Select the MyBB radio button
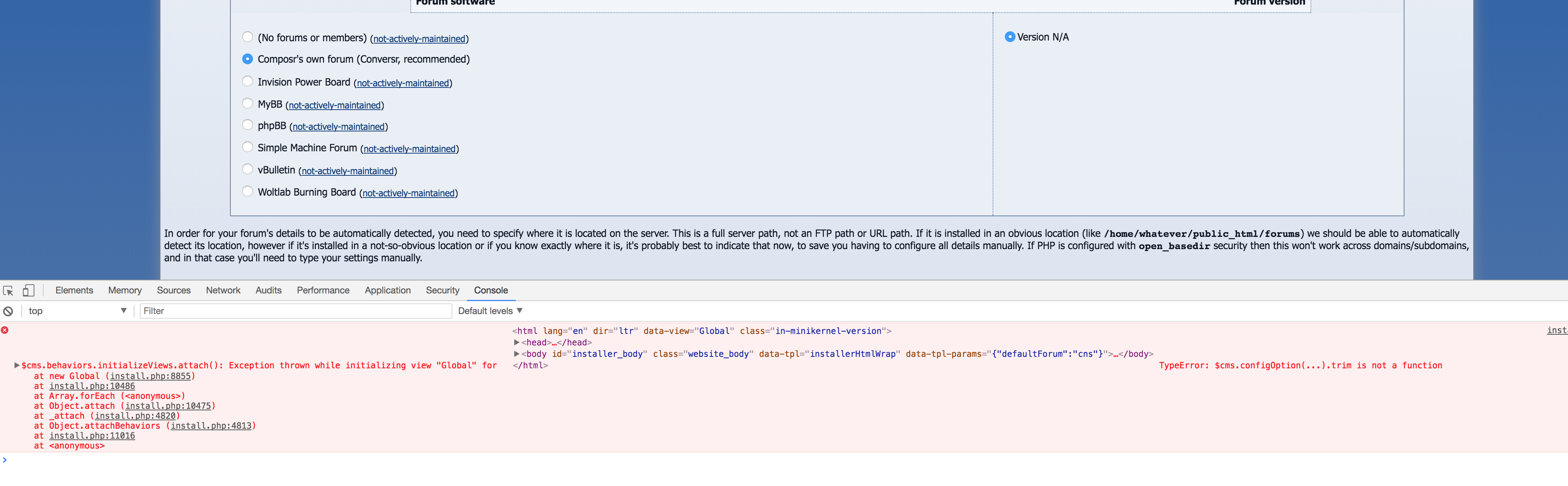 247,104
